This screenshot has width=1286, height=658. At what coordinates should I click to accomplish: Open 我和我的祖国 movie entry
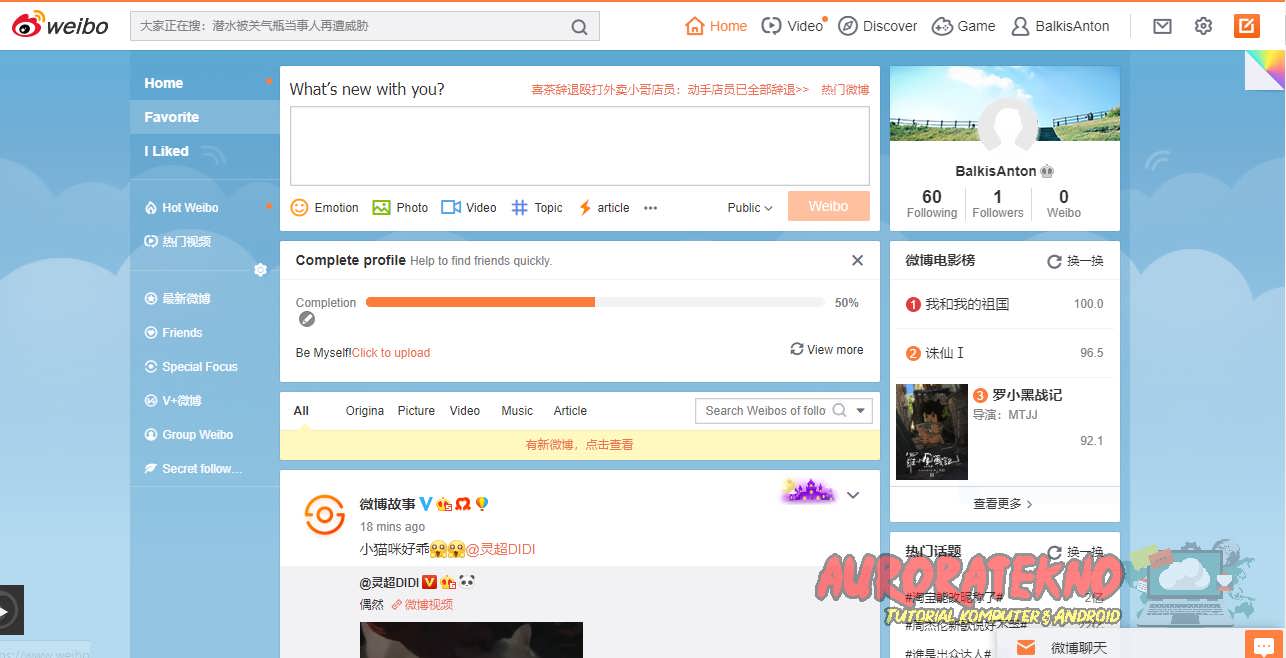click(x=1005, y=304)
